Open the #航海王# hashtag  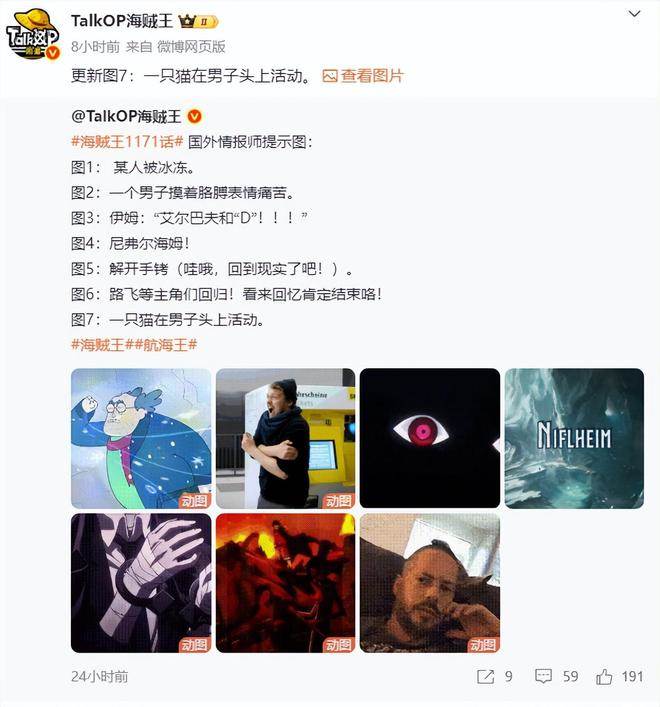pos(165,345)
